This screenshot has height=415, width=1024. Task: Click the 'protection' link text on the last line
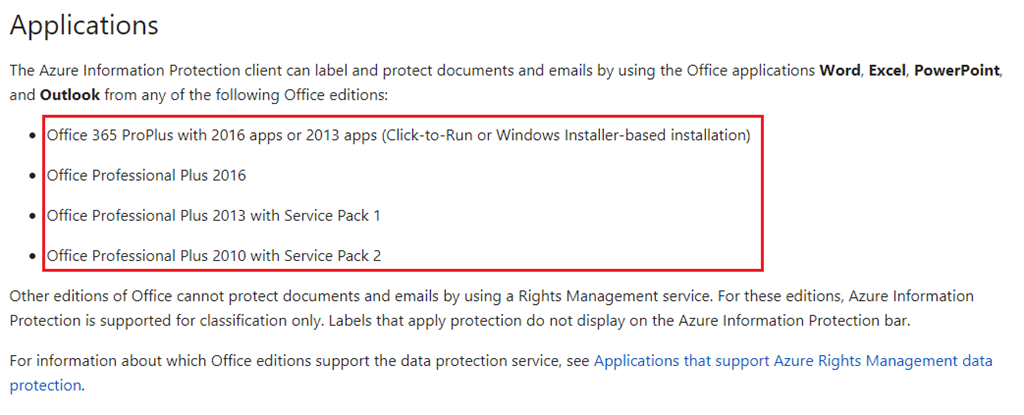point(45,385)
